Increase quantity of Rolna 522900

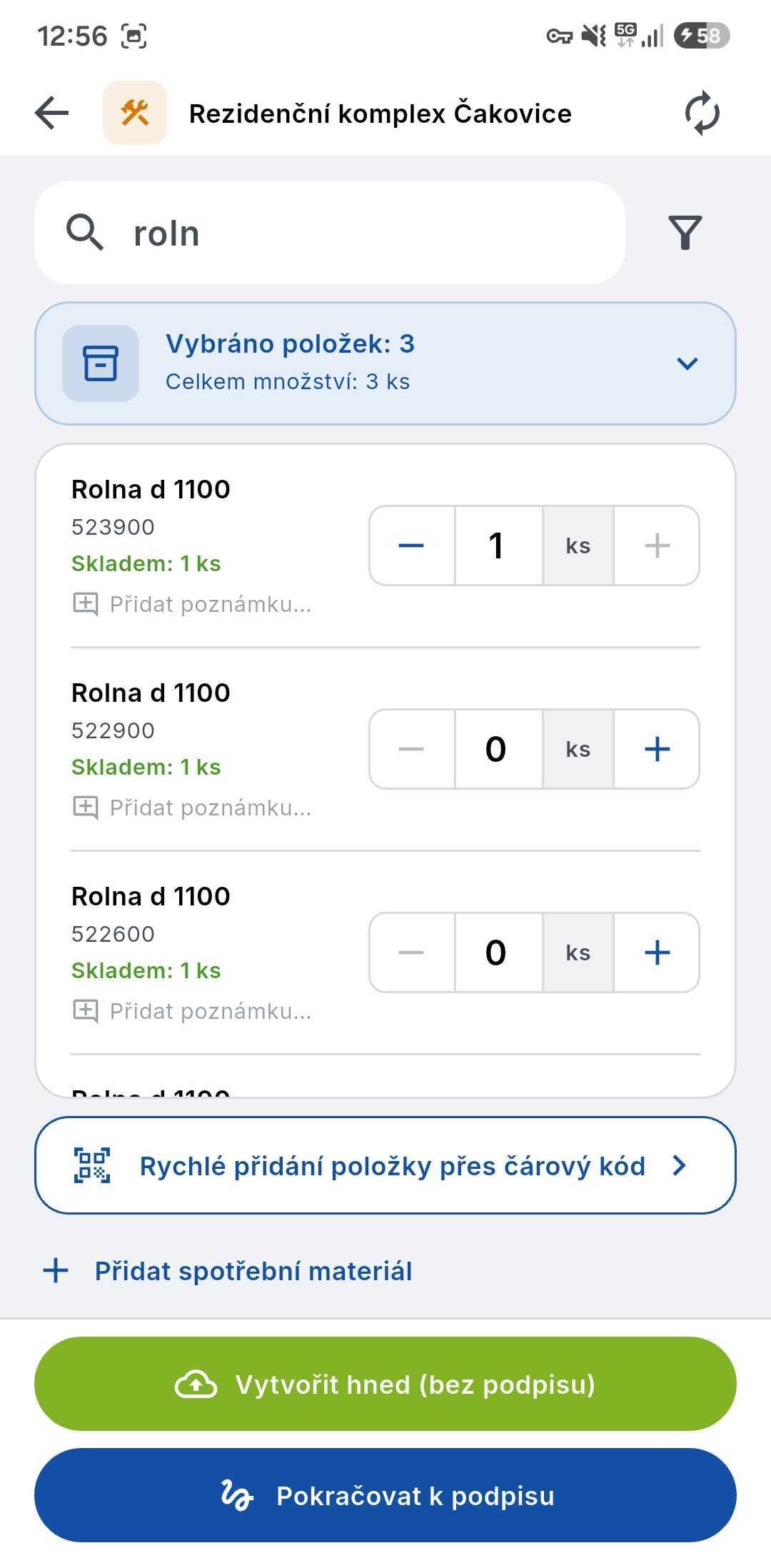(x=657, y=749)
